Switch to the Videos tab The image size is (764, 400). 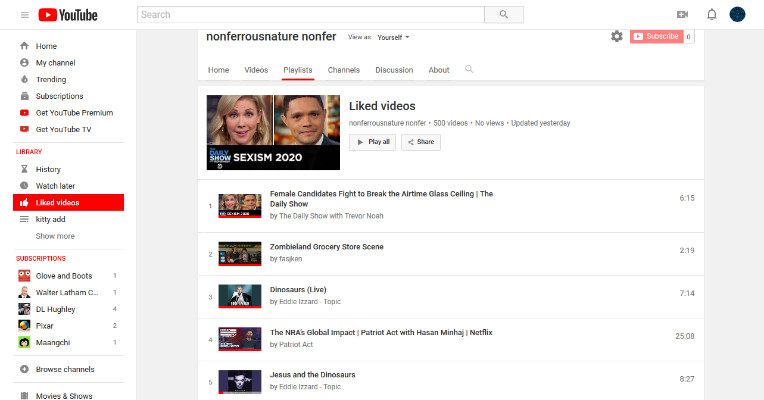tap(256, 70)
